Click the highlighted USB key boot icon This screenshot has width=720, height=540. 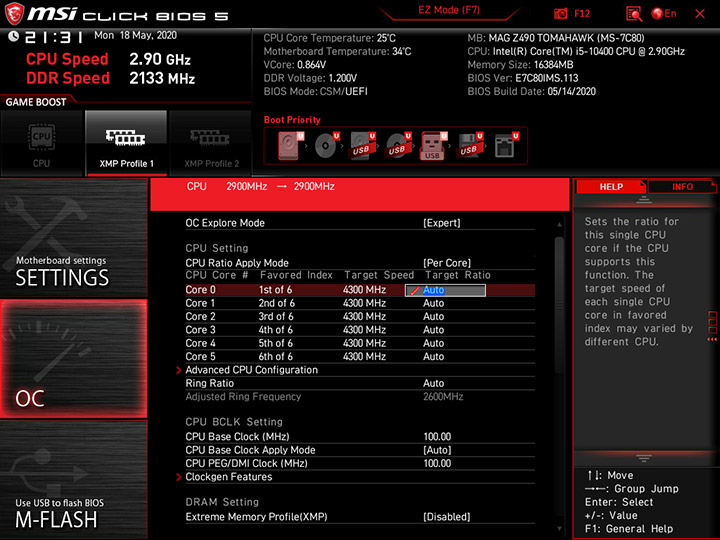pos(433,146)
